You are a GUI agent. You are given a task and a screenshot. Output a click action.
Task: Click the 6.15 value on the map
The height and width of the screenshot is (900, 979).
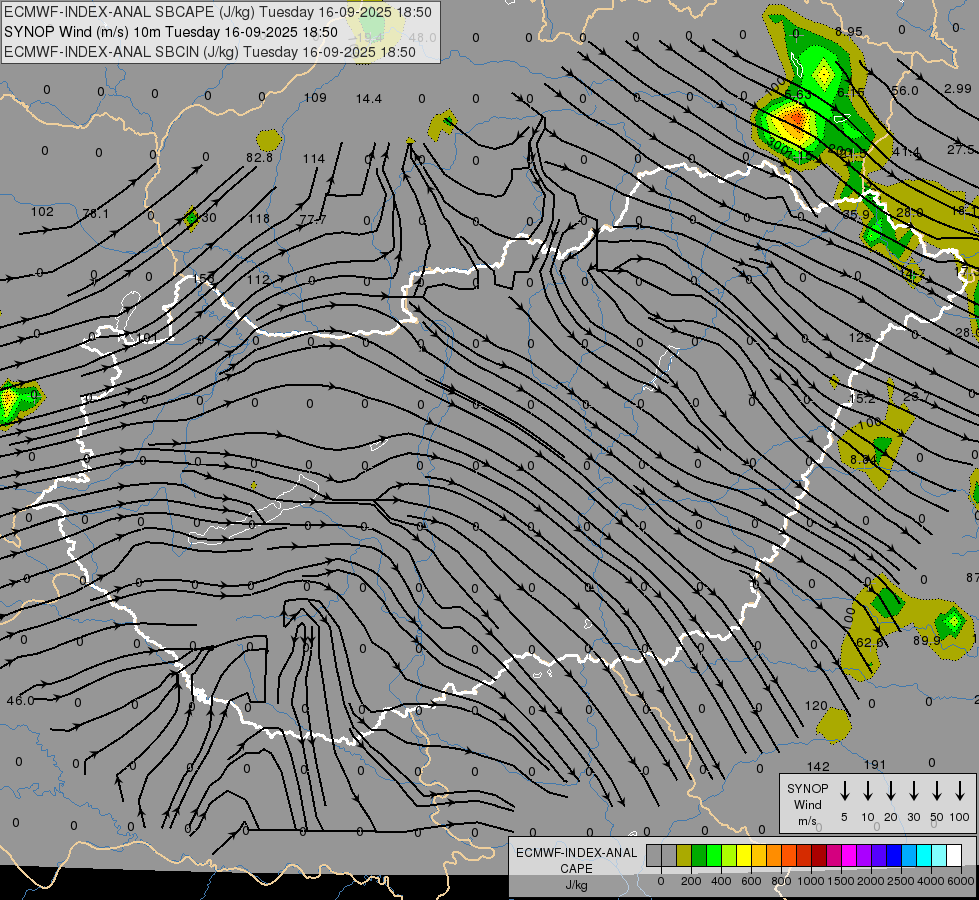[x=851, y=92]
